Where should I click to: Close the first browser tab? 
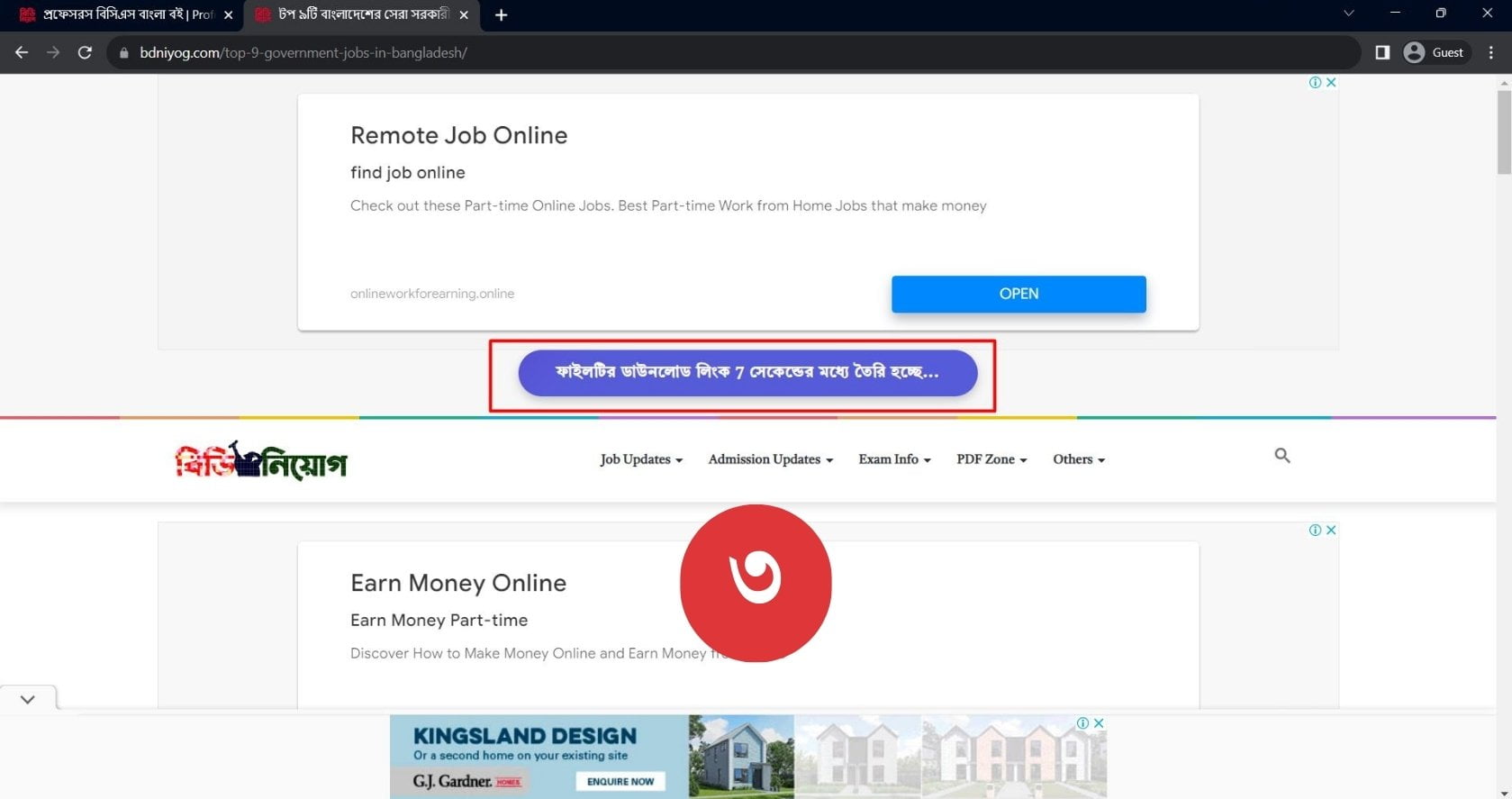pyautogui.click(x=229, y=15)
